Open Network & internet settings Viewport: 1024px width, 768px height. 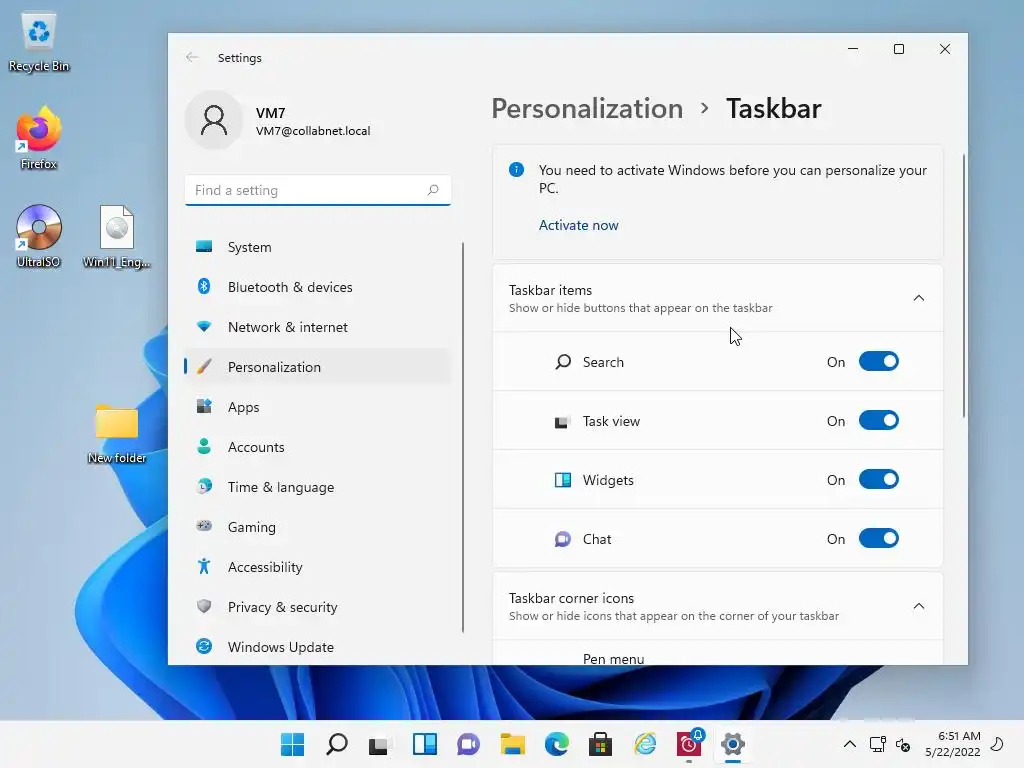(x=317, y=327)
